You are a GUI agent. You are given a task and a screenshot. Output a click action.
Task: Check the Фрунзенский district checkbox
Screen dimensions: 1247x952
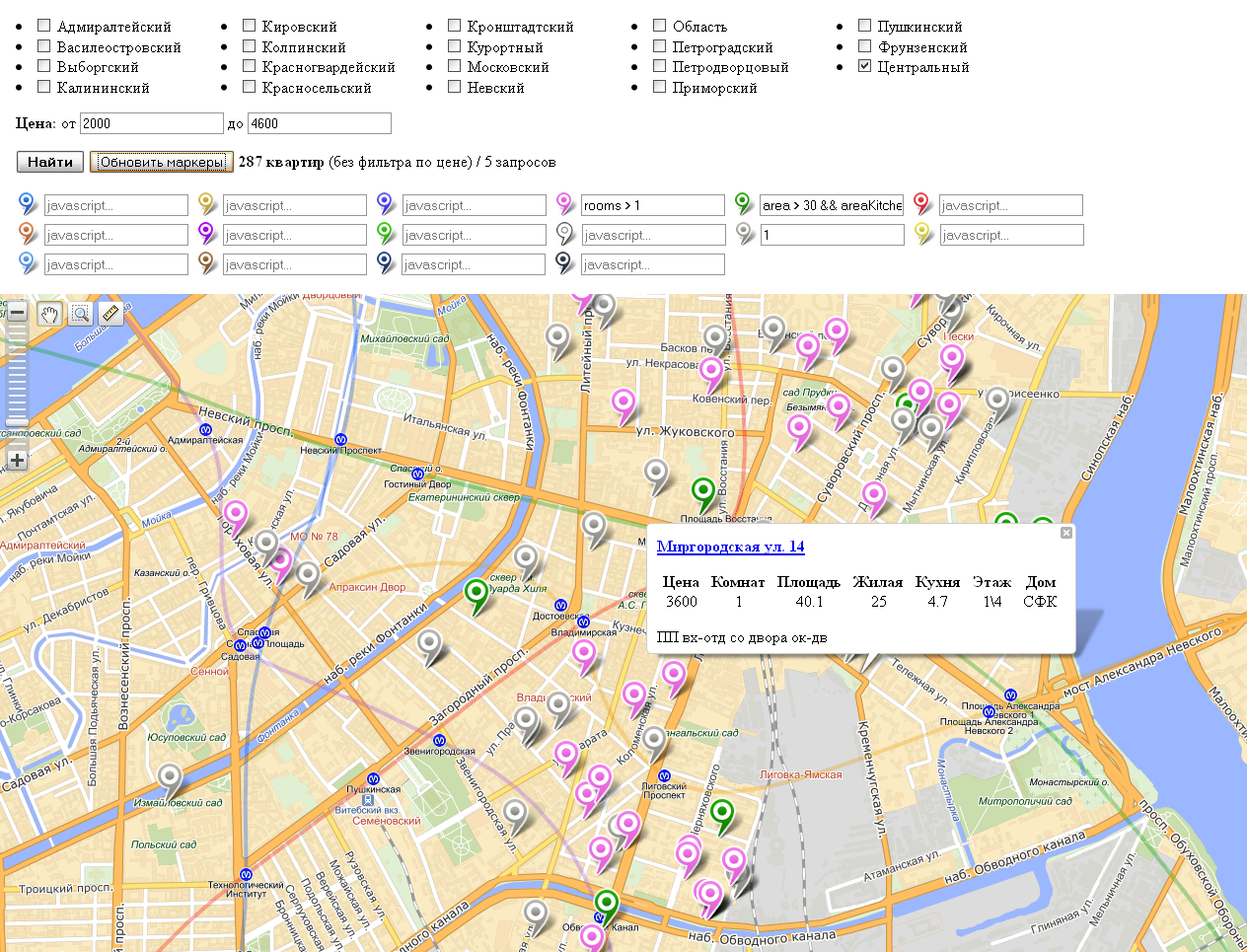864,45
